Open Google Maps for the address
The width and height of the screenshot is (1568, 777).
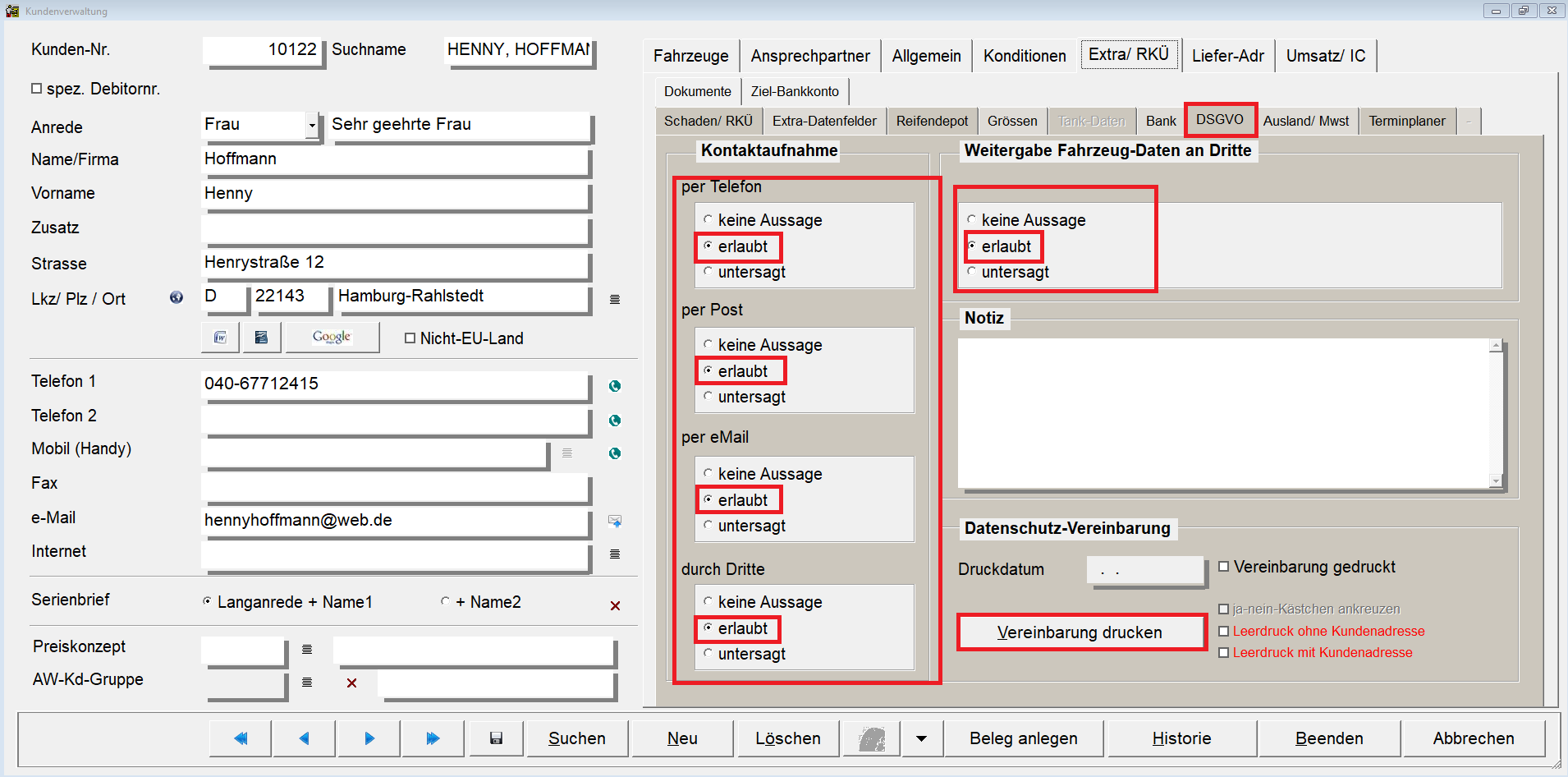coord(332,338)
